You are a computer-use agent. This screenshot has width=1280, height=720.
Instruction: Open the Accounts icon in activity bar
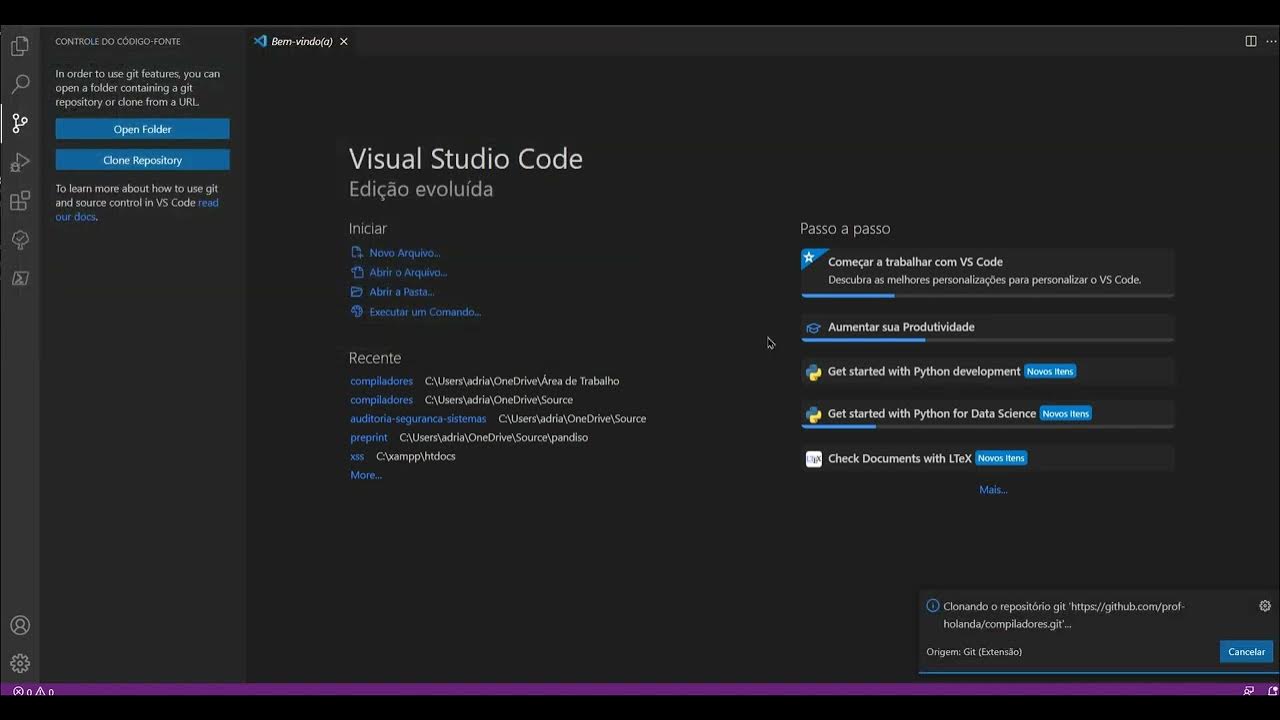[20, 626]
